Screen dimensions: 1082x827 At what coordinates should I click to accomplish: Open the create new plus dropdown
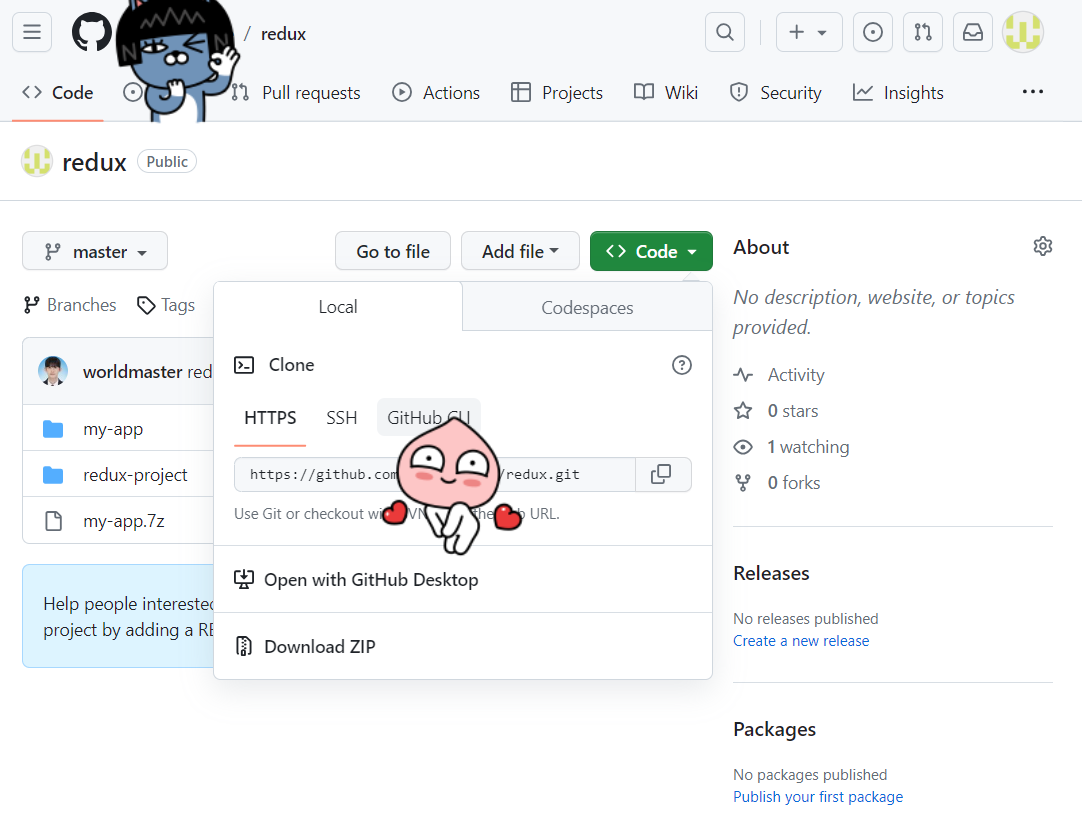coord(809,32)
